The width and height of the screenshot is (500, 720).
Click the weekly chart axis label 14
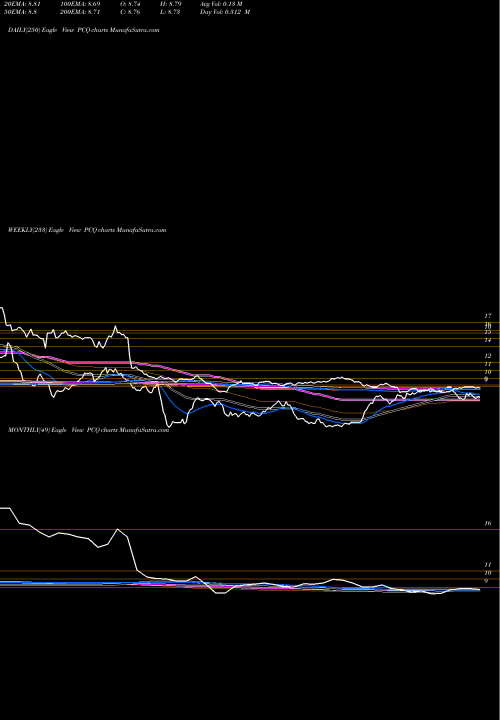tap(488, 340)
